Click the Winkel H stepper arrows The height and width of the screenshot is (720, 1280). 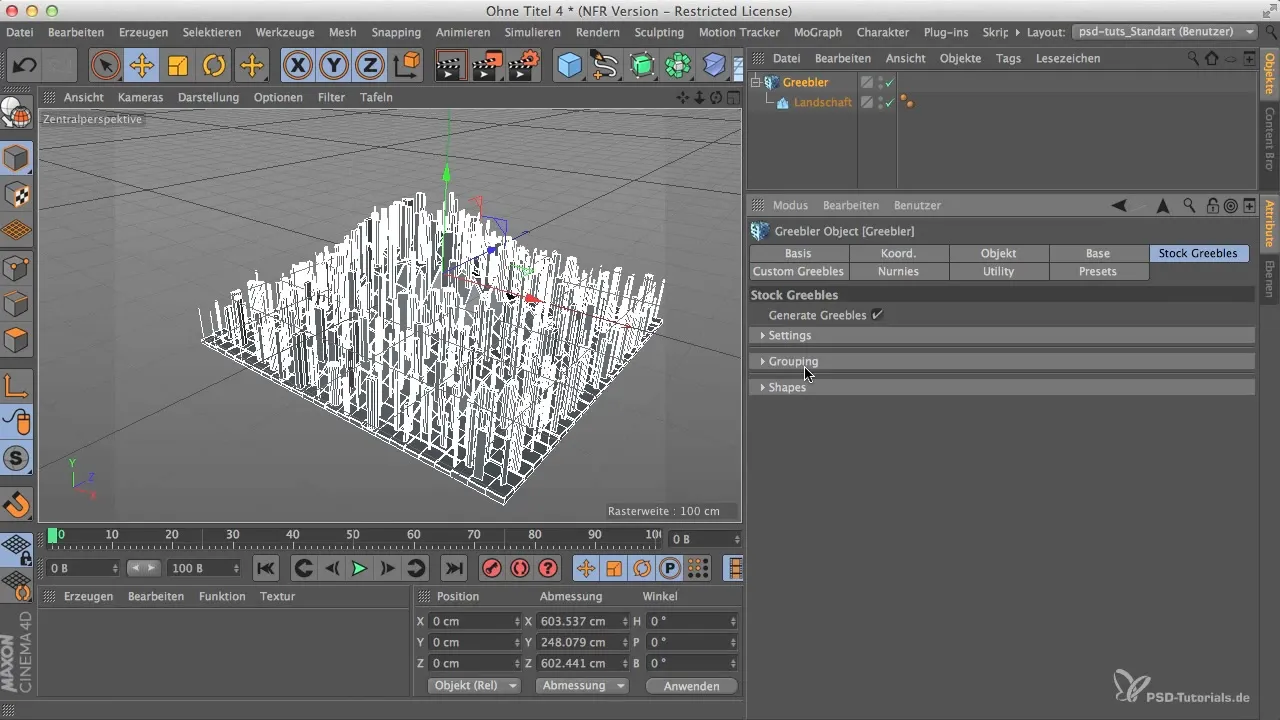click(x=734, y=621)
